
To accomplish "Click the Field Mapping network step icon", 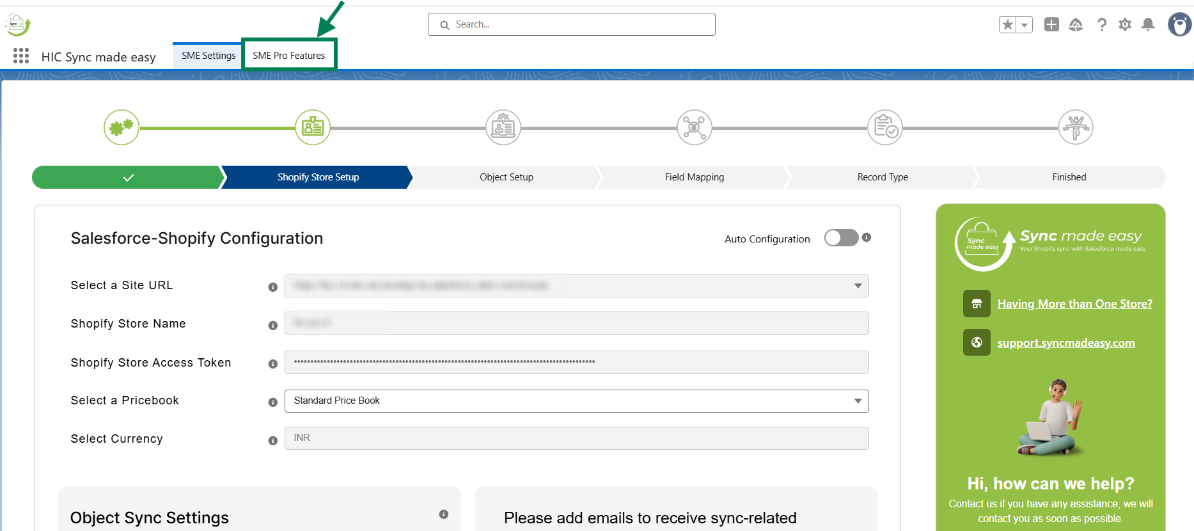I will [x=694, y=127].
